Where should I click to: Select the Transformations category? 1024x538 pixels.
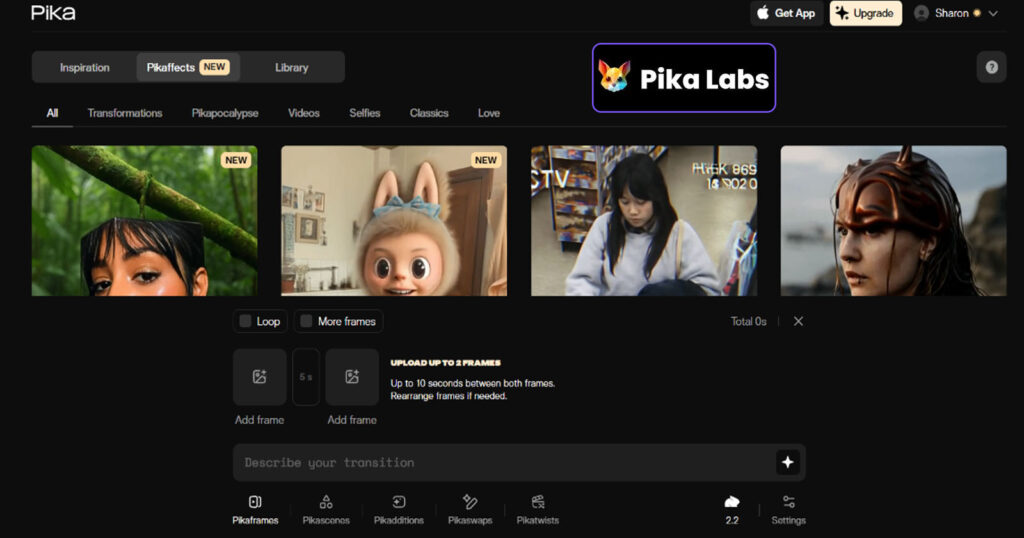click(x=125, y=113)
